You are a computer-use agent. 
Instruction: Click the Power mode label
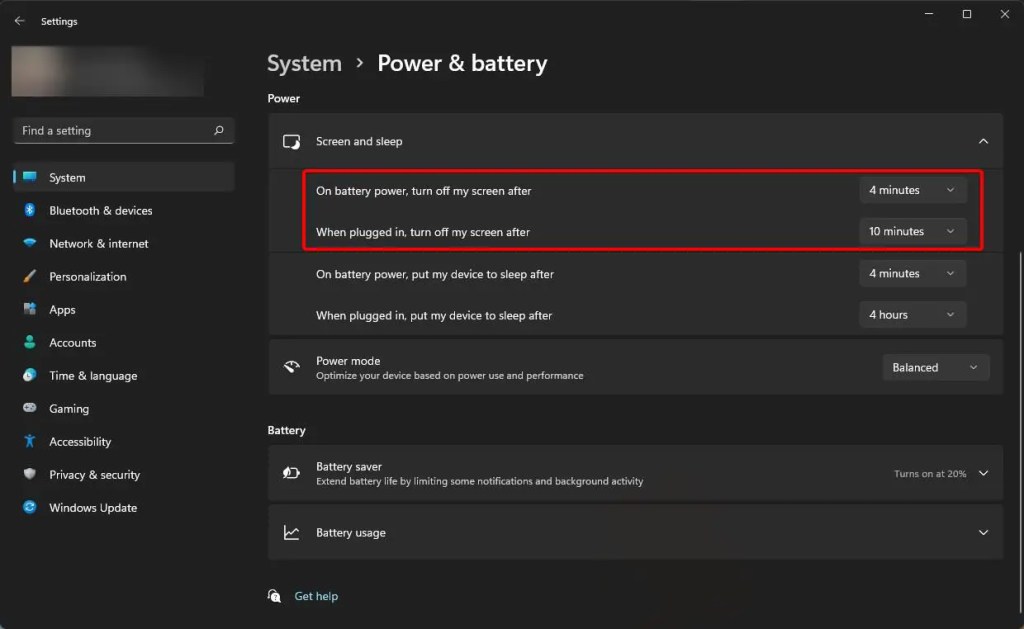pyautogui.click(x=348, y=361)
